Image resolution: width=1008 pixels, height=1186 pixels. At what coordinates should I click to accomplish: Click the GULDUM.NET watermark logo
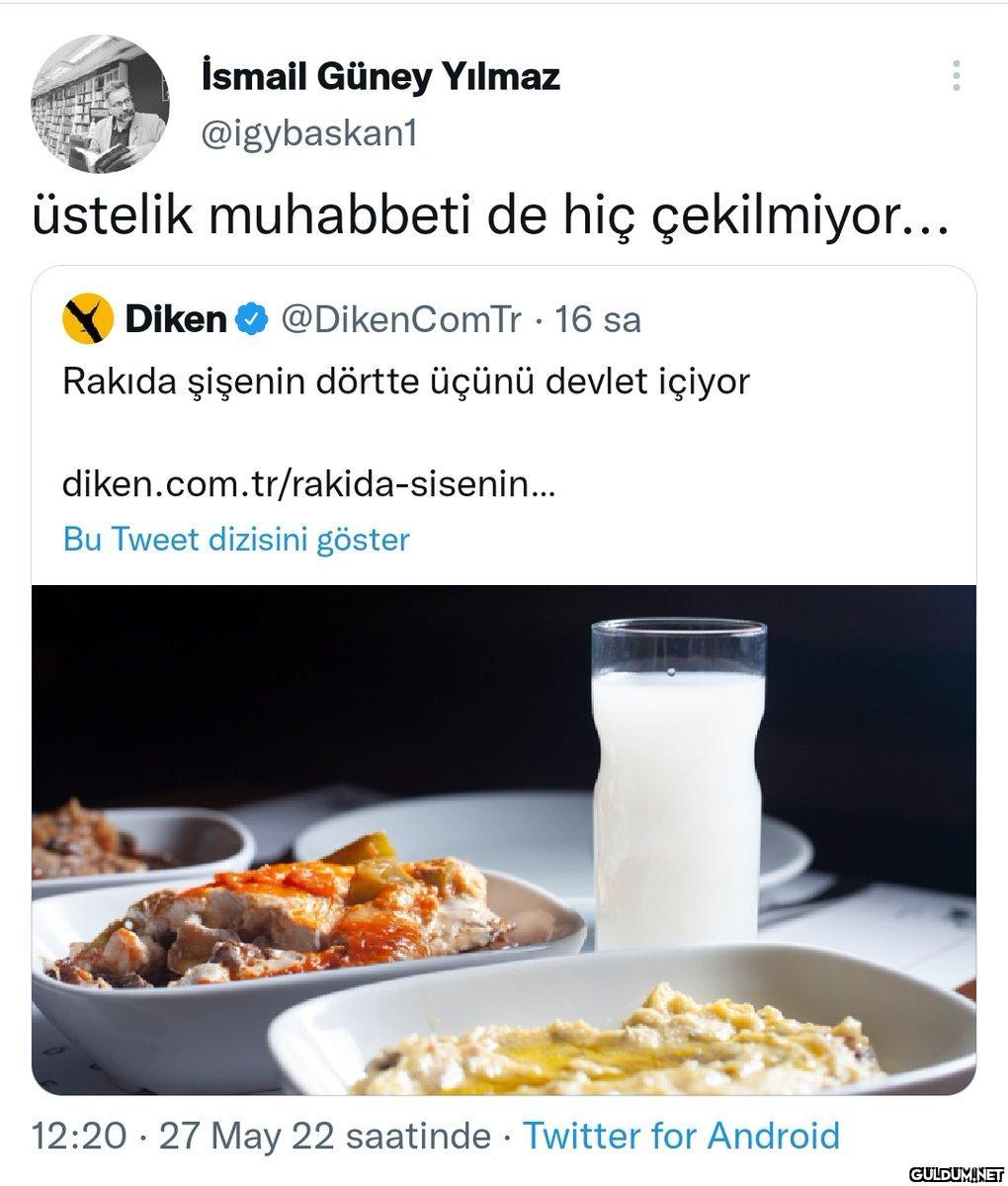click(954, 1174)
